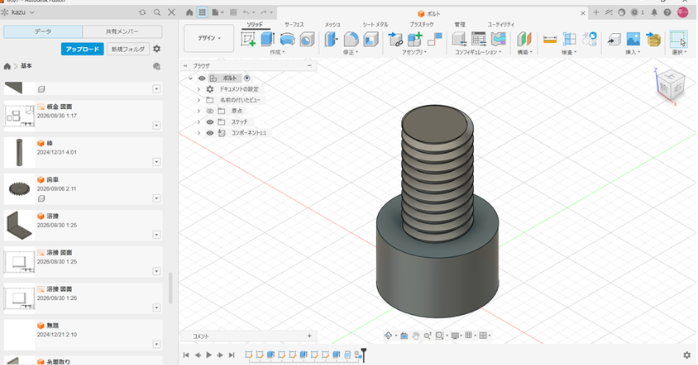Open the notifications bell icon
The width and height of the screenshot is (698, 365).
point(654,12)
